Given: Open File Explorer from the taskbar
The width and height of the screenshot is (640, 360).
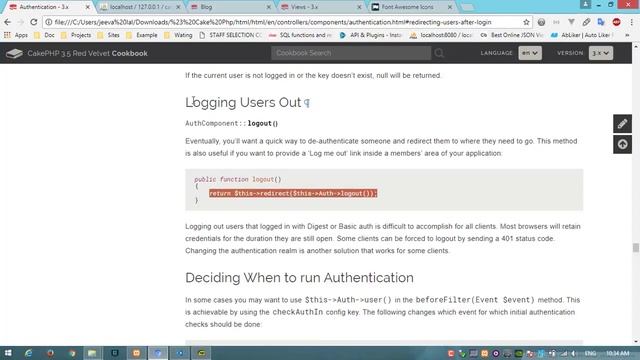Looking at the screenshot, I should coord(93,353).
